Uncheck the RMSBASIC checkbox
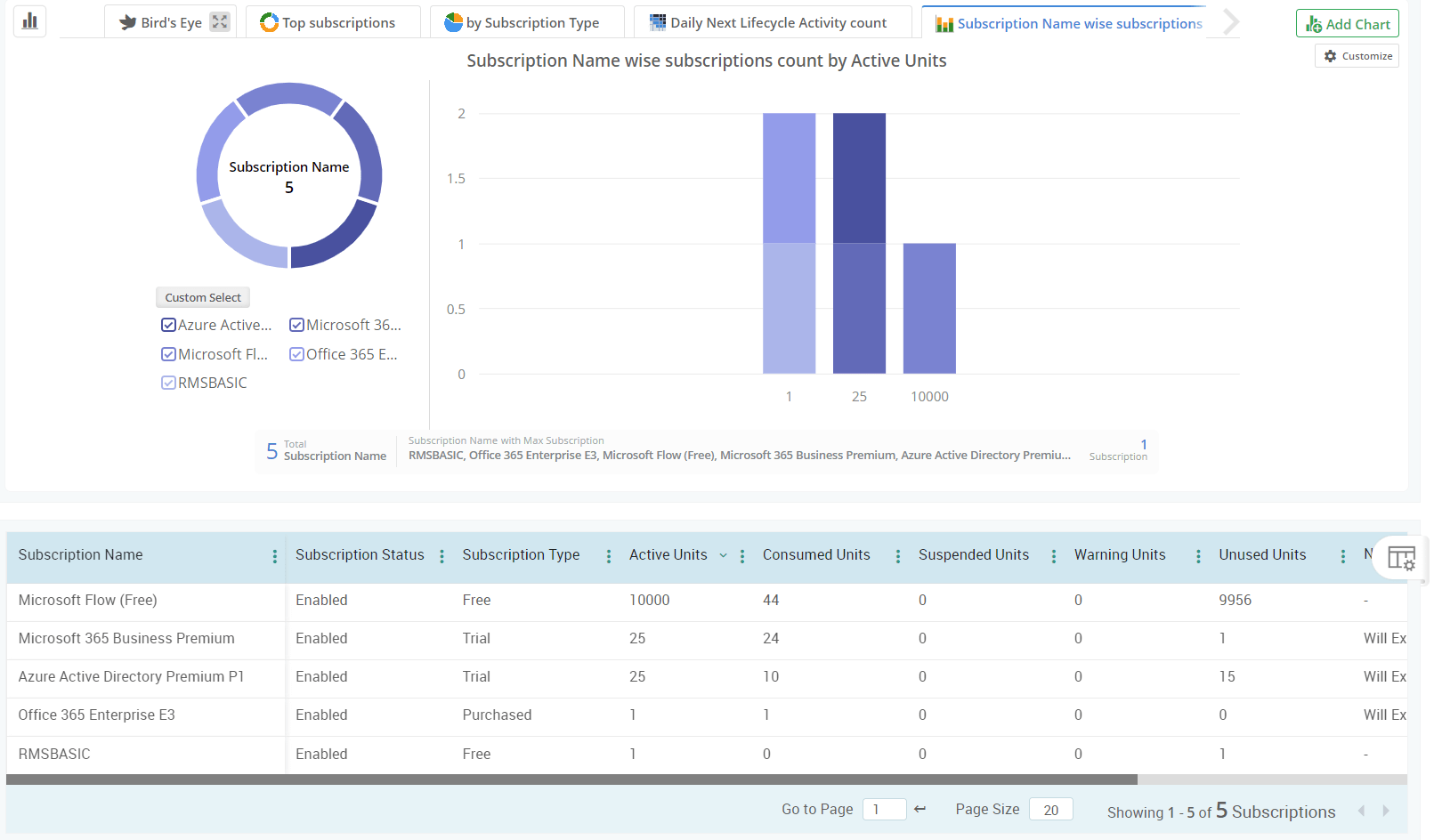This screenshot has height=840, width=1434. click(x=168, y=383)
